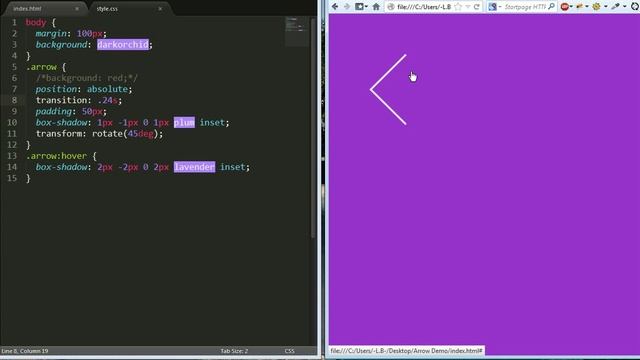Open the URL history dropdown arrow
Viewport: 640px width, 360px height.
pyautogui.click(x=468, y=7)
